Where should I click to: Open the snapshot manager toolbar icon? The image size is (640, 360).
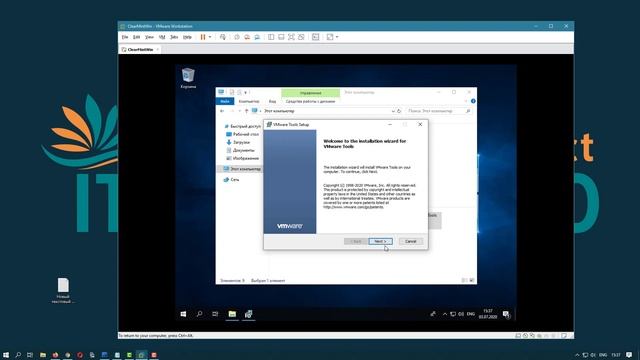point(257,37)
